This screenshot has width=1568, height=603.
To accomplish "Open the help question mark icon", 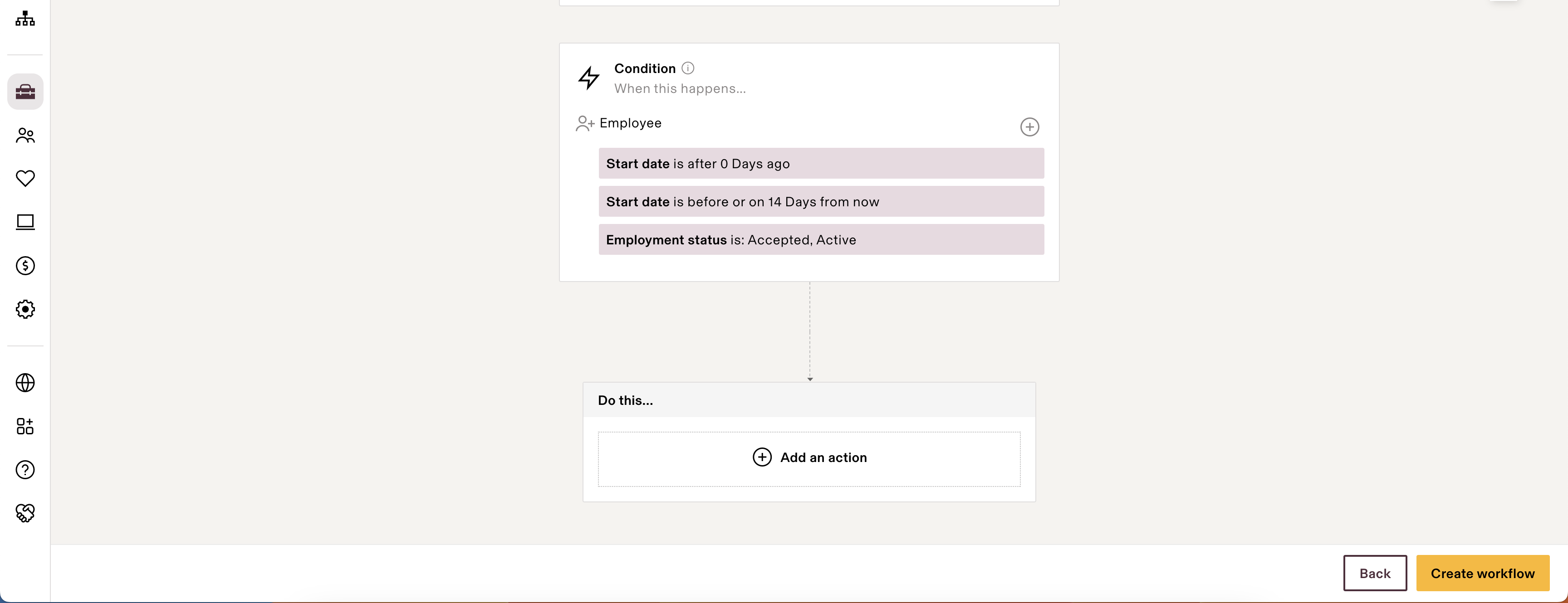I will (x=25, y=469).
